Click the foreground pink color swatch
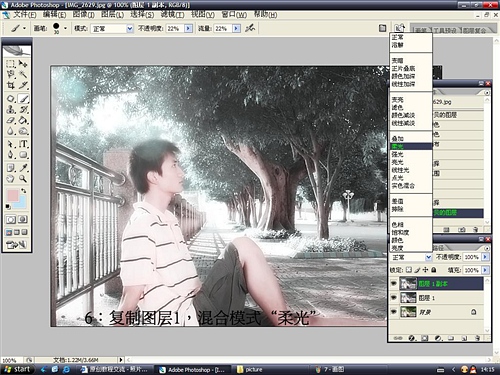The height and width of the screenshot is (375, 500). [13, 196]
